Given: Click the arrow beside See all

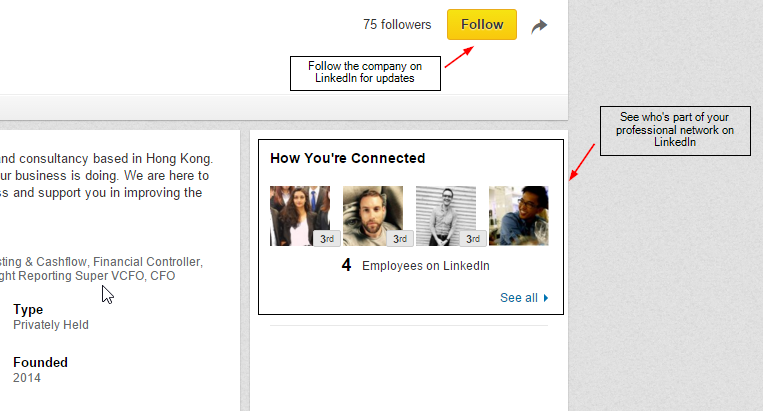Looking at the screenshot, I should tap(546, 298).
